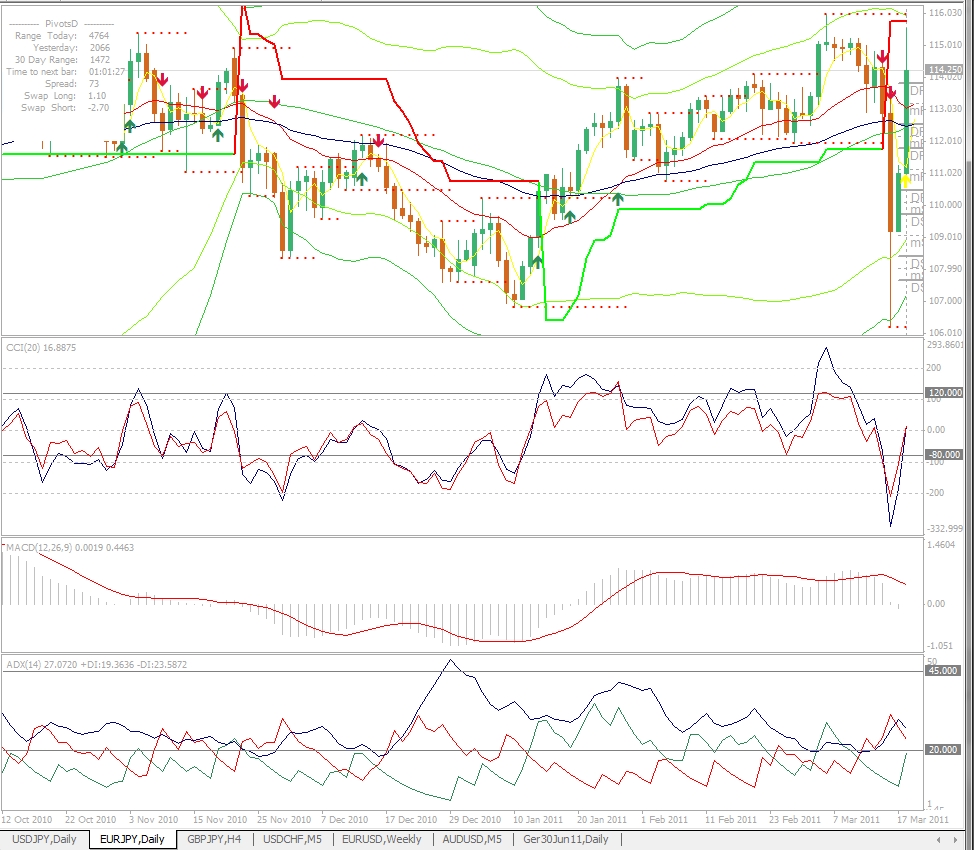
Task: Click the -332.999 CCI scale minimum
Action: [x=945, y=528]
